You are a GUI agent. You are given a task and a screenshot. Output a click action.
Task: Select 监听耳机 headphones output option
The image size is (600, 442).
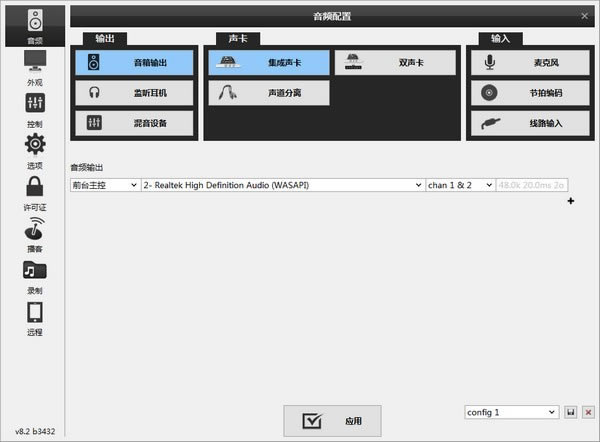135,92
